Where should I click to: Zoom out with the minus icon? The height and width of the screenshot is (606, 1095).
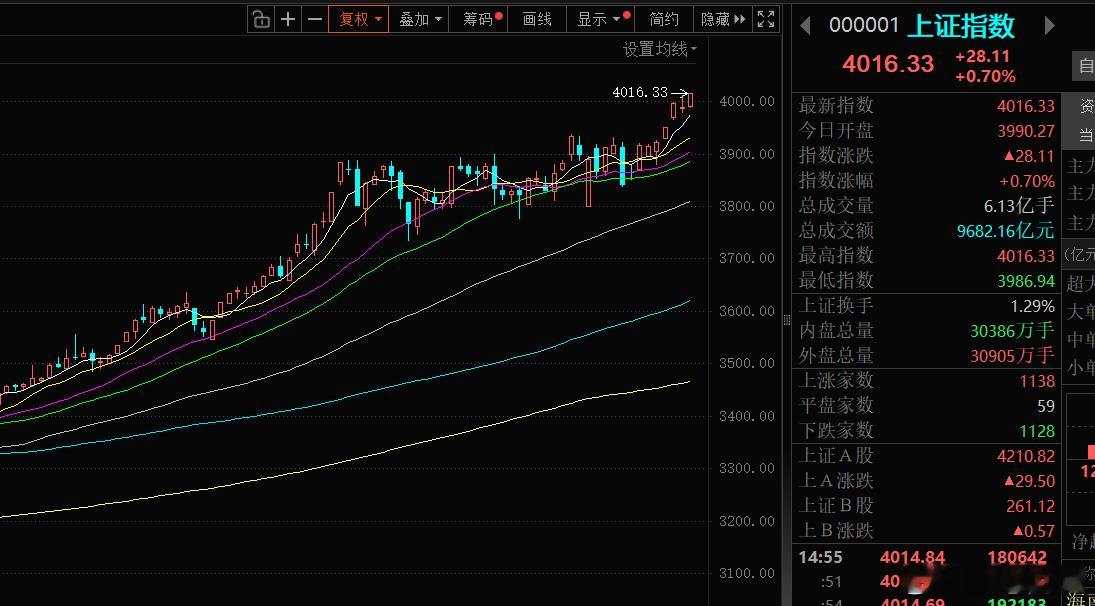click(x=315, y=19)
